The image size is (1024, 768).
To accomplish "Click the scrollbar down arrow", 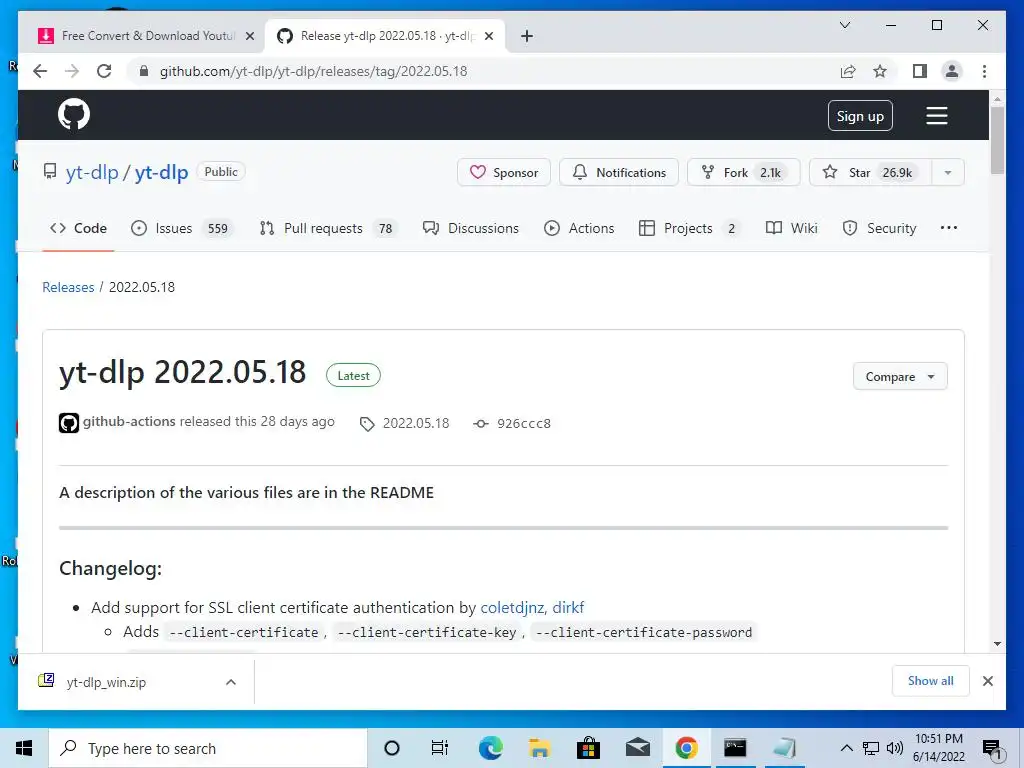I will [x=997, y=644].
